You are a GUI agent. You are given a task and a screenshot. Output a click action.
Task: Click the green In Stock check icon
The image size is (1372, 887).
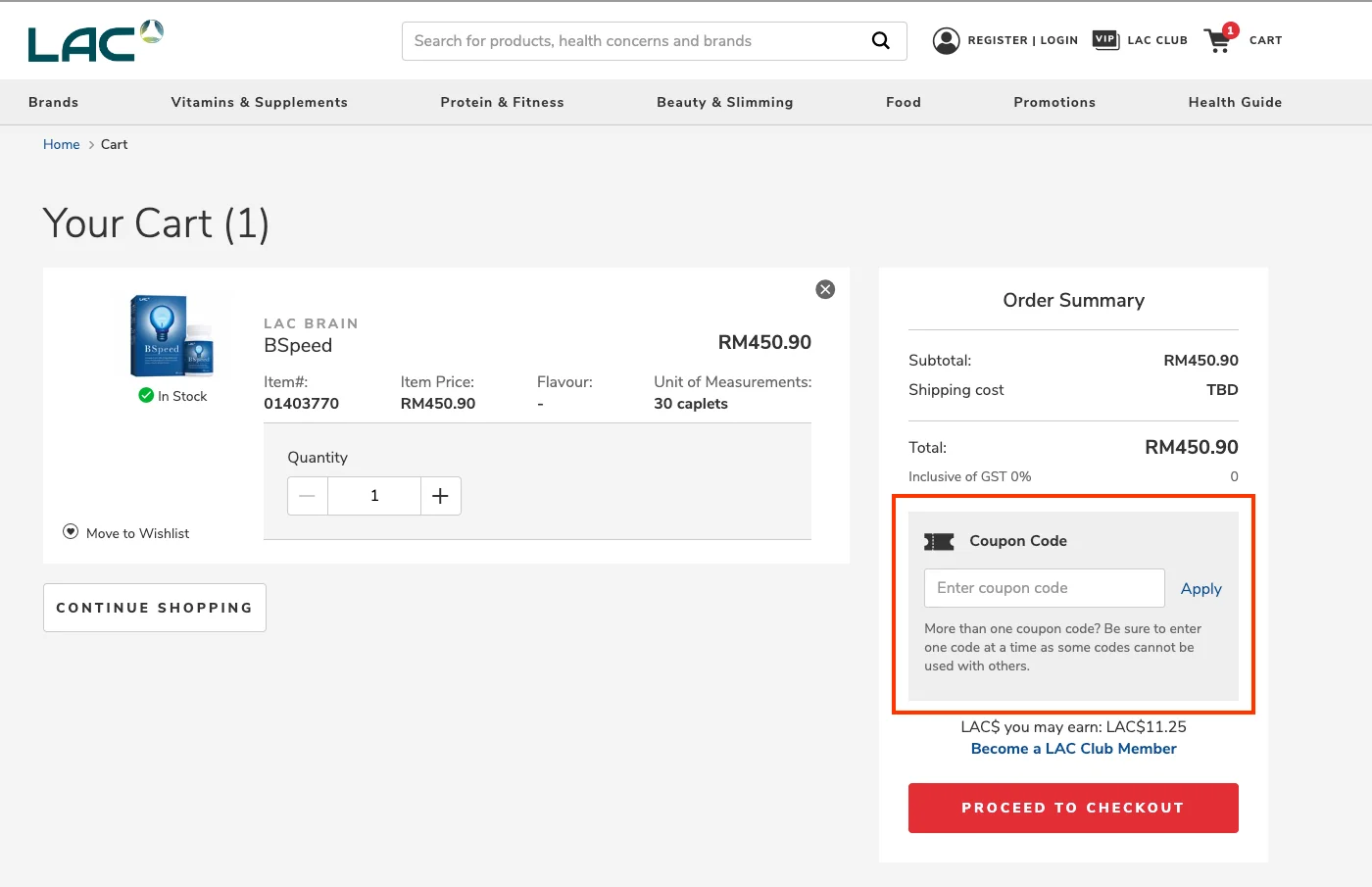tap(146, 395)
